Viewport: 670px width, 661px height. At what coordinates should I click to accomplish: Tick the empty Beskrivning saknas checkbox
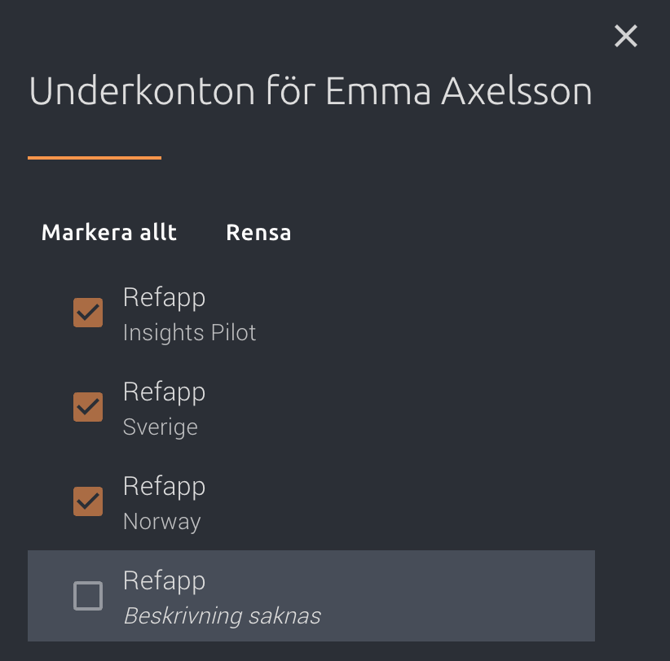pyautogui.click(x=88, y=596)
